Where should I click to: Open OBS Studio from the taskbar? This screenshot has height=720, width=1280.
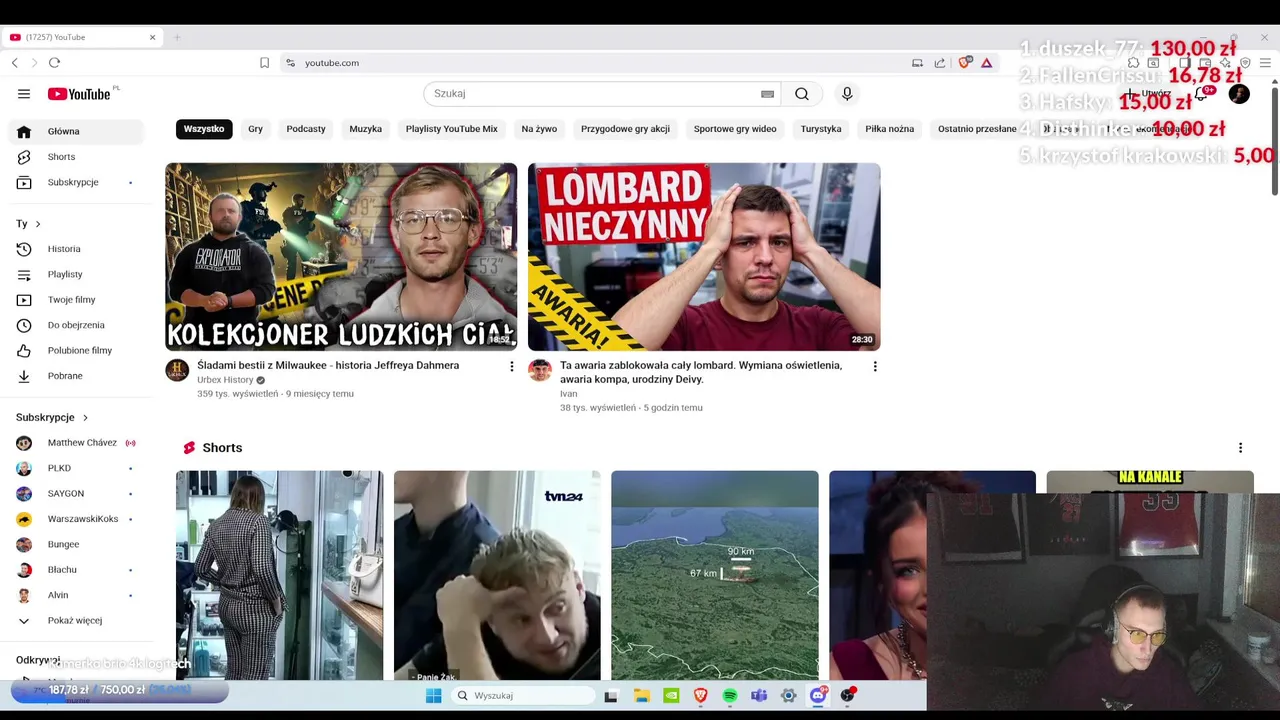tap(848, 695)
